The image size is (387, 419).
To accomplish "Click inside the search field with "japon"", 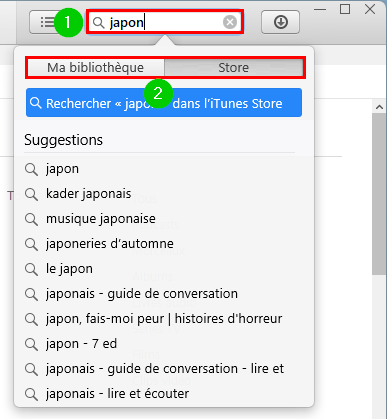I will coord(165,22).
